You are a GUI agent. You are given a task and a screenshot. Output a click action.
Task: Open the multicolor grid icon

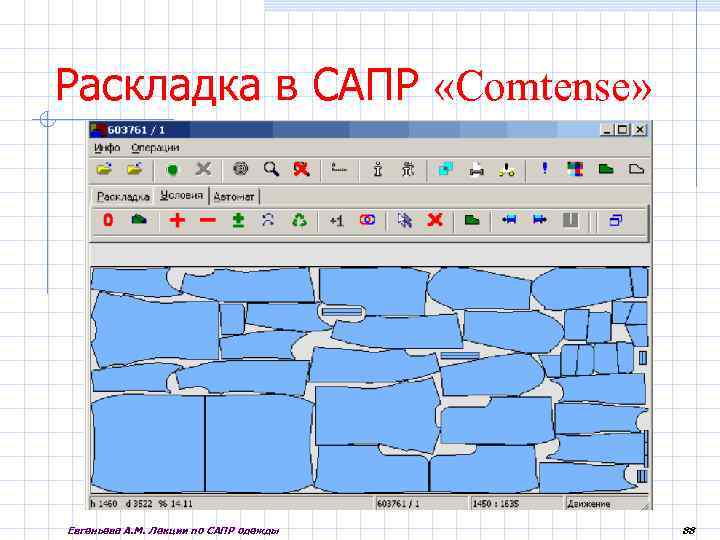(575, 169)
